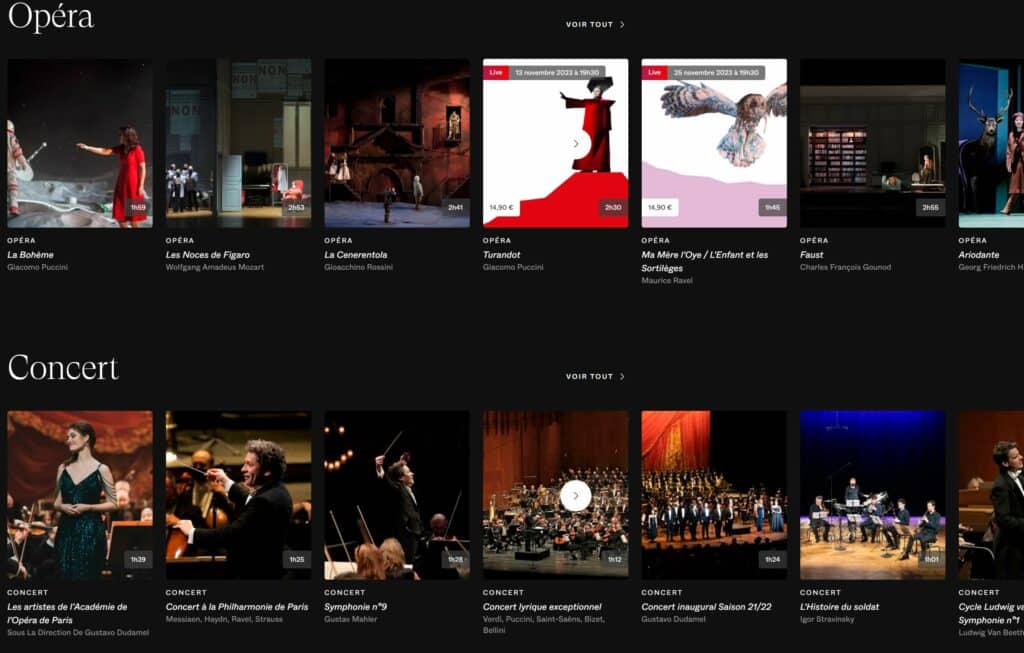
Task: Click composer name Charles François Gounod
Action: (845, 267)
